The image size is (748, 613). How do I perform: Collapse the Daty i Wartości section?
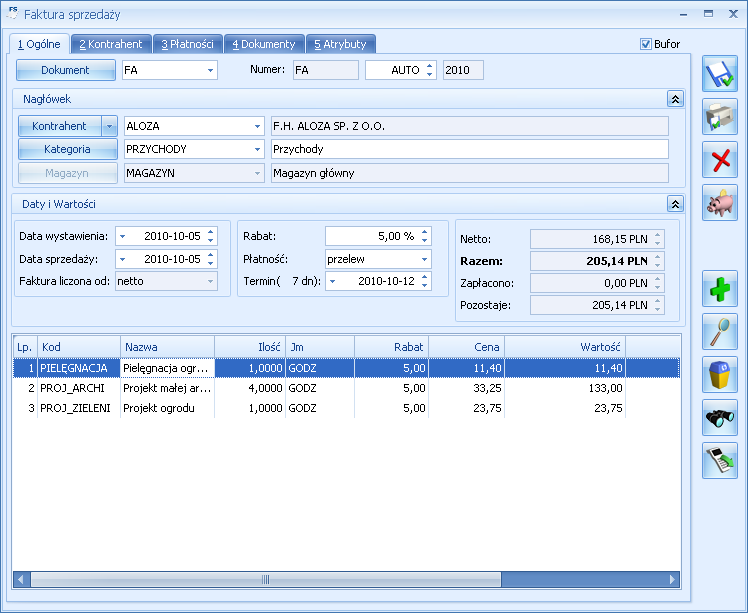click(675, 204)
